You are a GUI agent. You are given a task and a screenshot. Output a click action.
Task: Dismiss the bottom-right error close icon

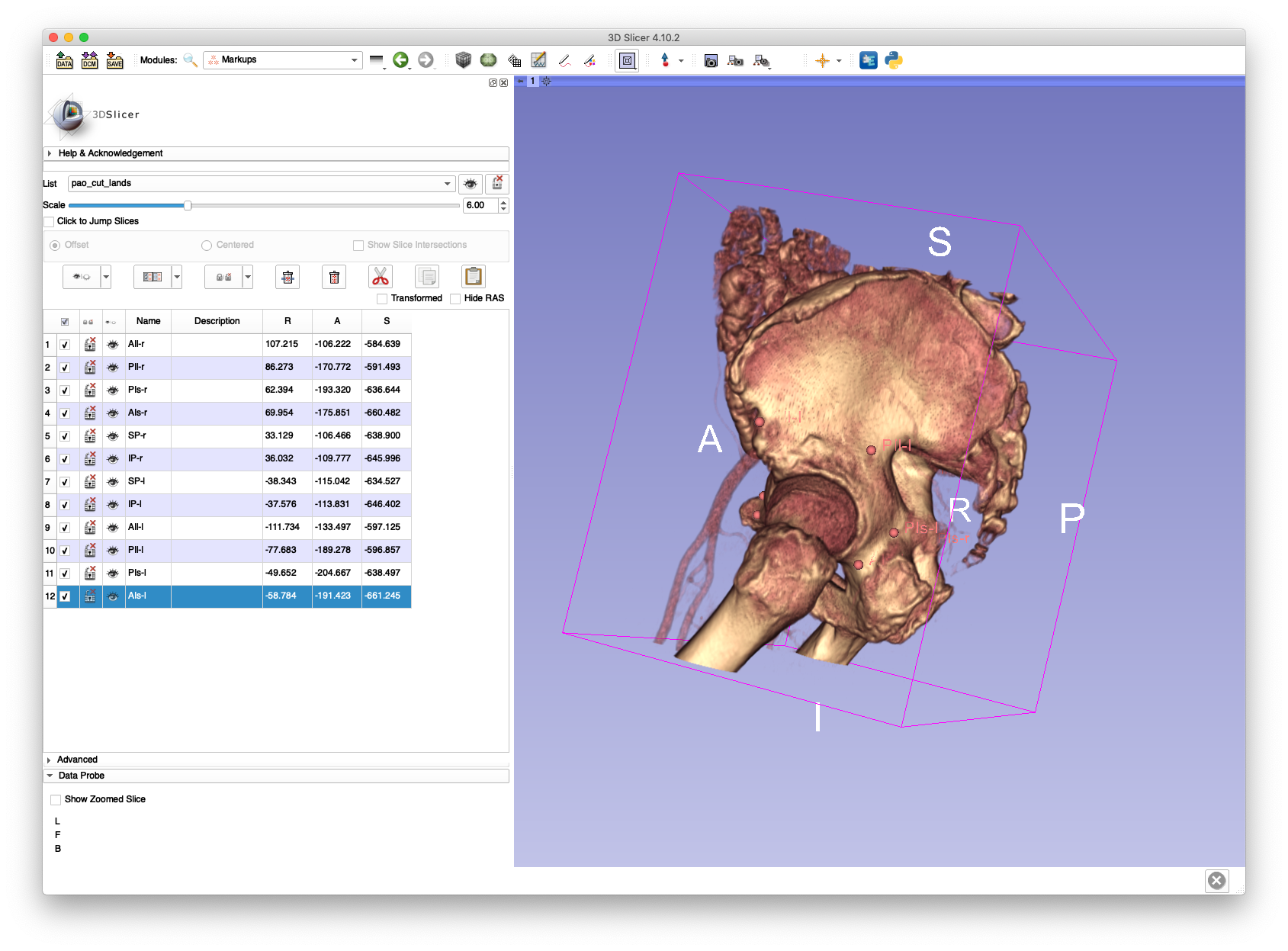1217,881
